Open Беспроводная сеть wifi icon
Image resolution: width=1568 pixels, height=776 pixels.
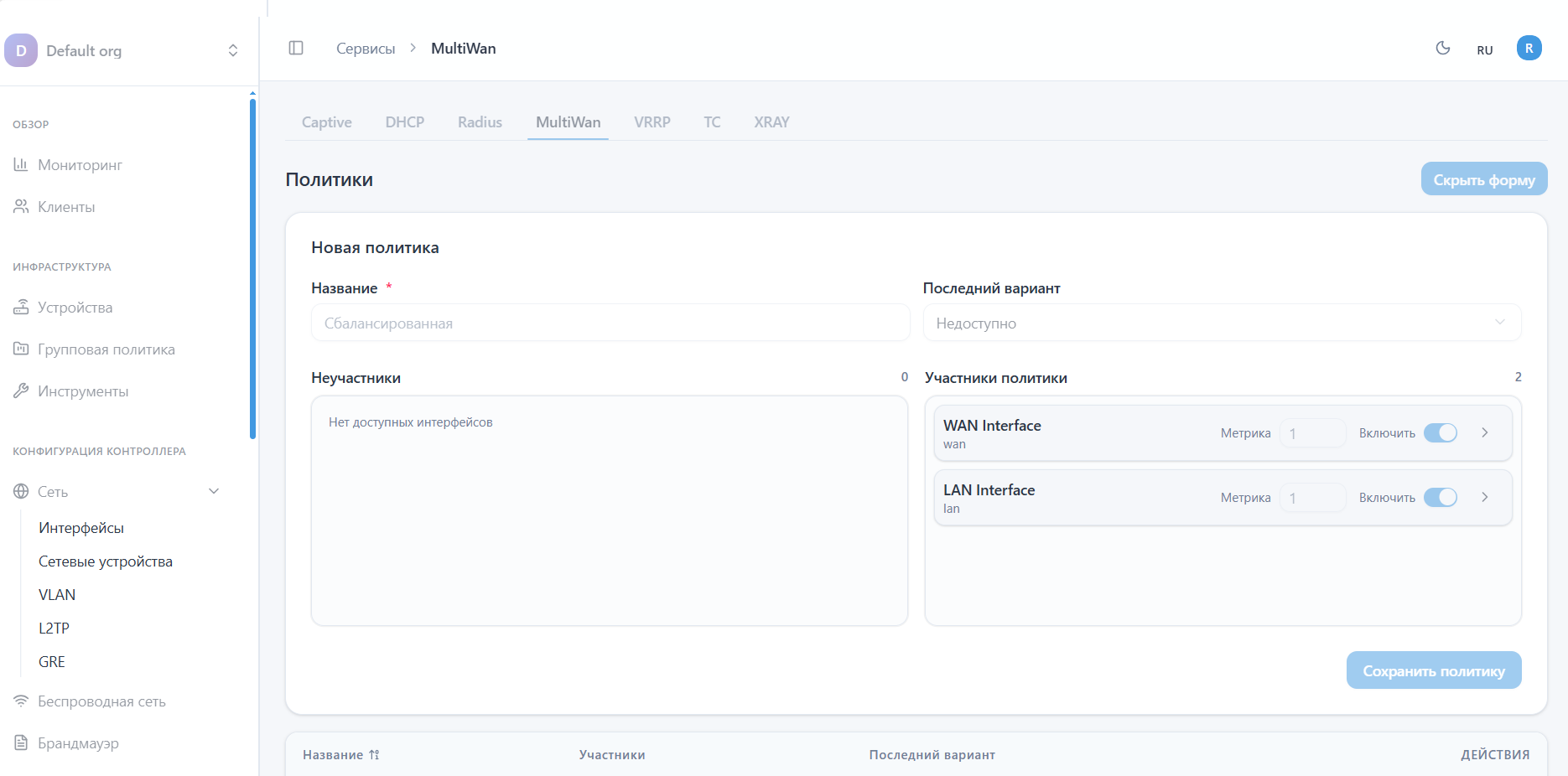point(21,701)
